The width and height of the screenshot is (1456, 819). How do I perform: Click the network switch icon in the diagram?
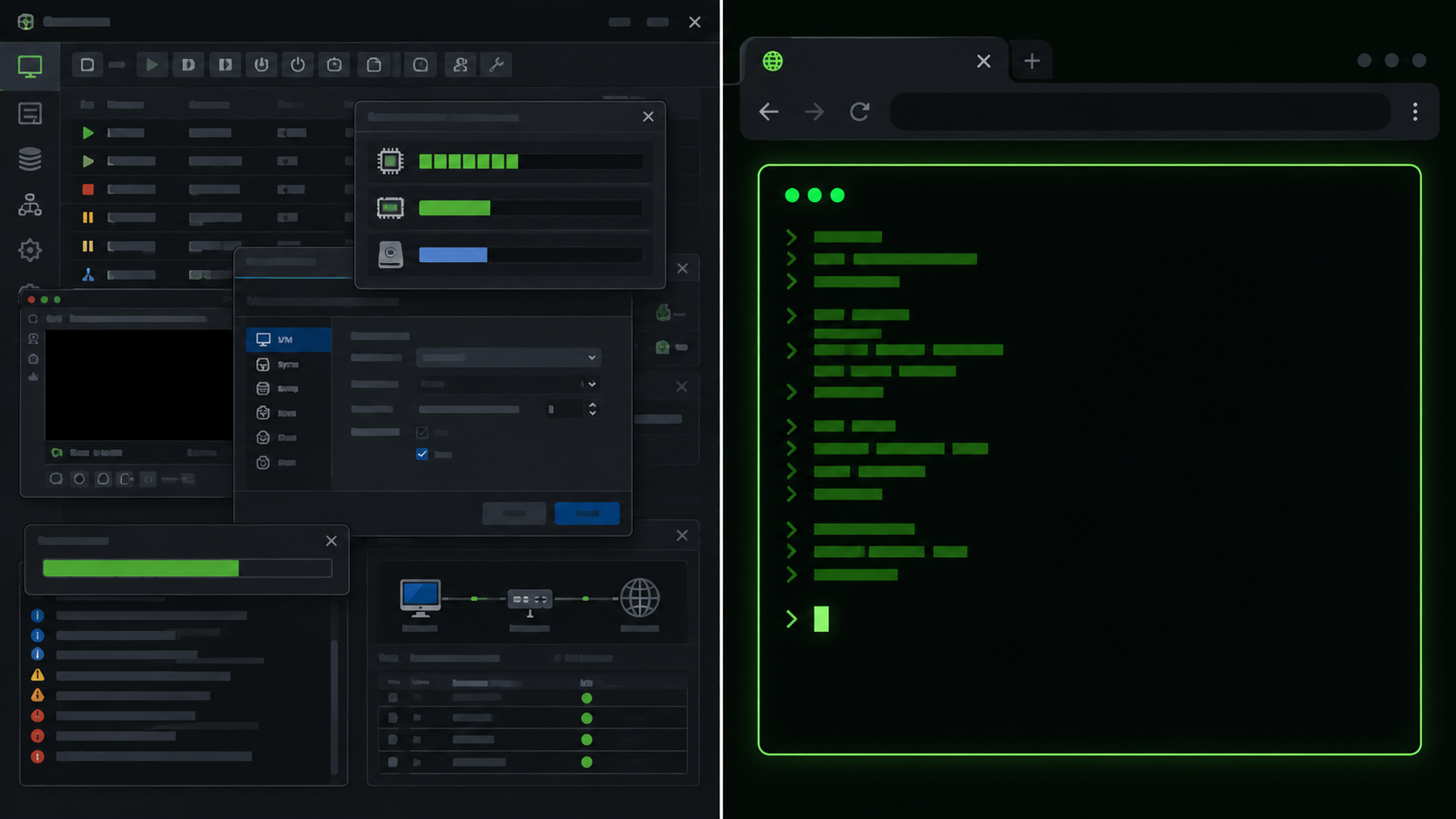[x=529, y=600]
